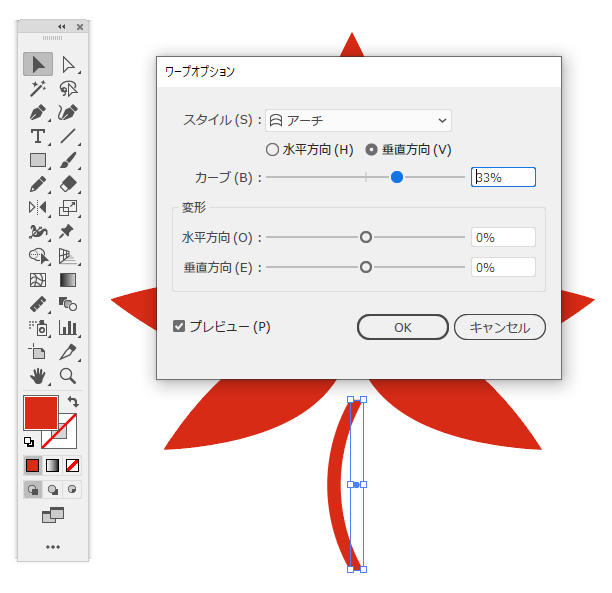The height and width of the screenshot is (593, 612).
Task: Select the Warp tool
Action: [38, 232]
